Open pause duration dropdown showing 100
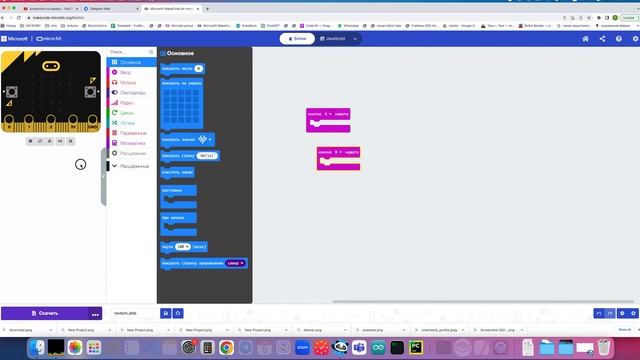Screen dimensions: 640x360 click(182, 247)
